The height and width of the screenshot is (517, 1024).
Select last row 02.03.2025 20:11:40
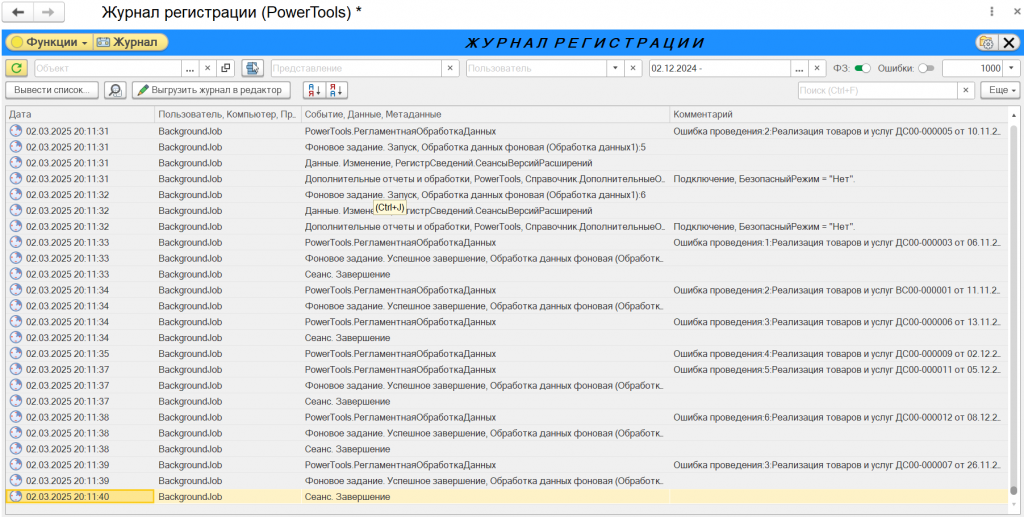tap(507, 497)
